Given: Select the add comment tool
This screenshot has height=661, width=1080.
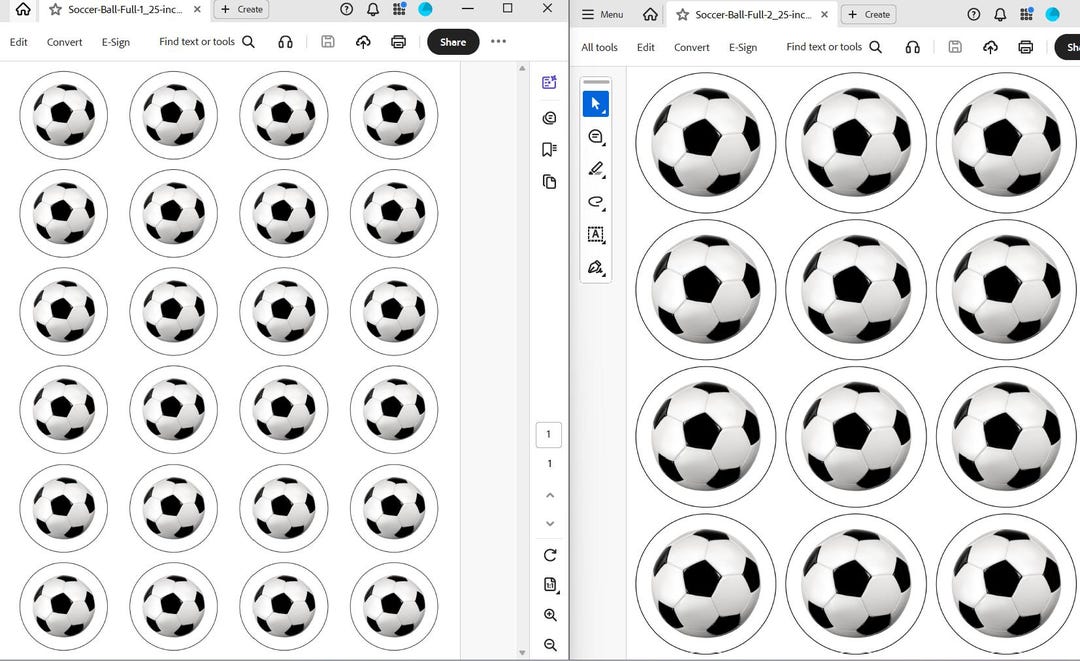Looking at the screenshot, I should [596, 136].
